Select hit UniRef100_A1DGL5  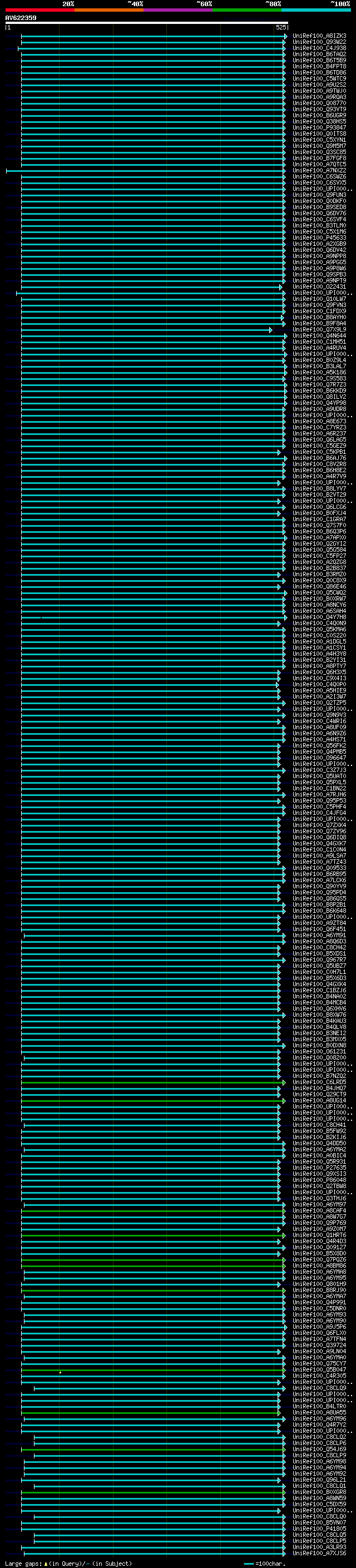[319, 641]
